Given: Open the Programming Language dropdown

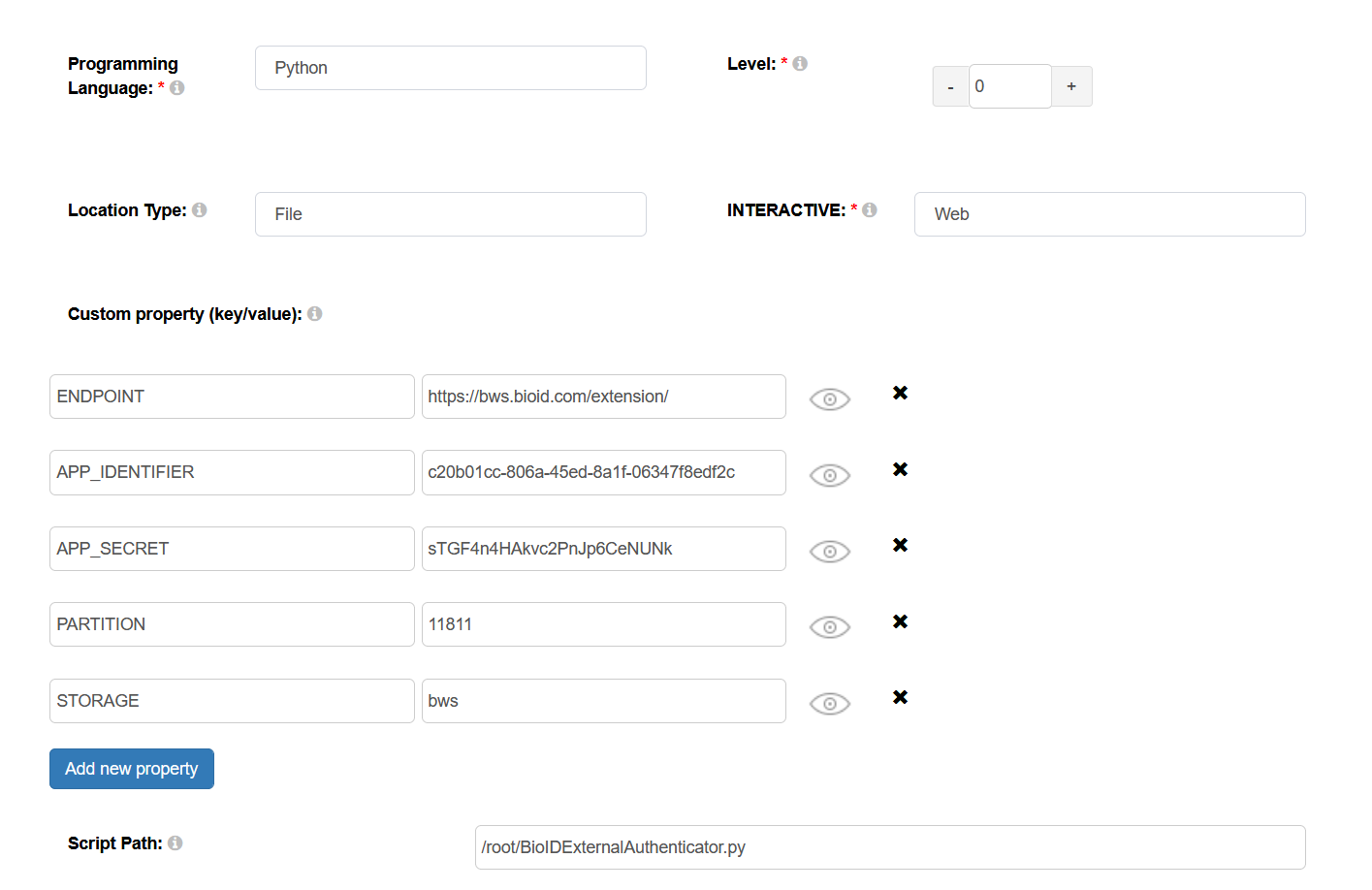Looking at the screenshot, I should tap(451, 68).
